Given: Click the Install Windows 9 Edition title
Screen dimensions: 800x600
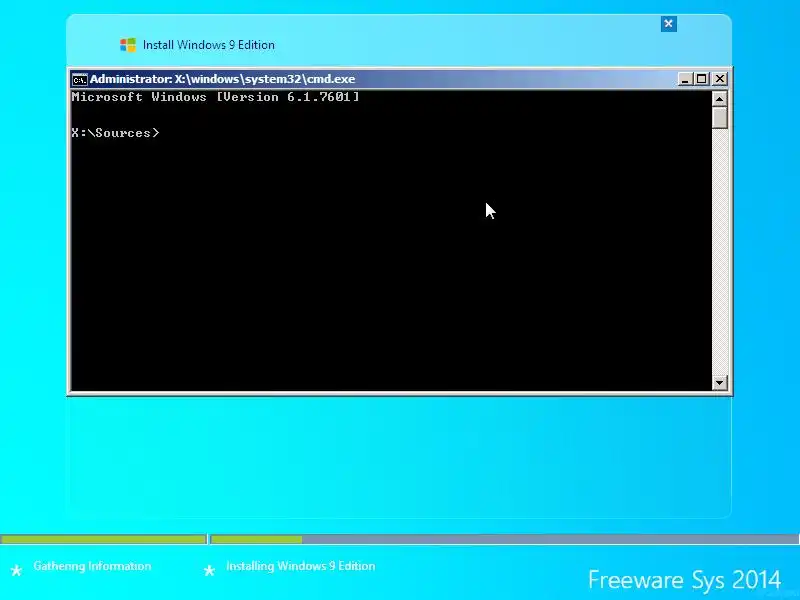Looking at the screenshot, I should click(x=209, y=45).
